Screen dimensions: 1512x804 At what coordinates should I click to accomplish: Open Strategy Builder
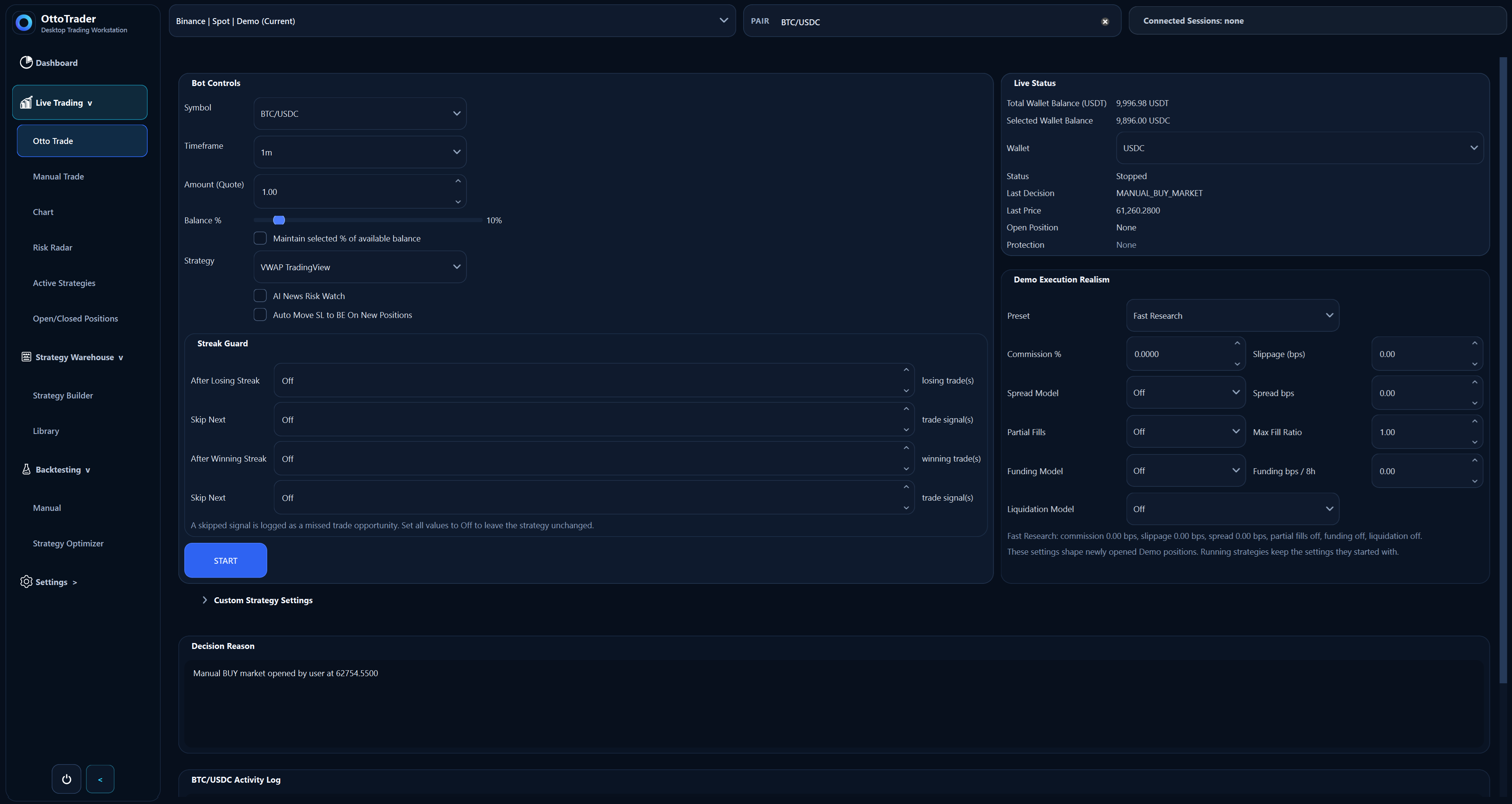[x=63, y=396]
